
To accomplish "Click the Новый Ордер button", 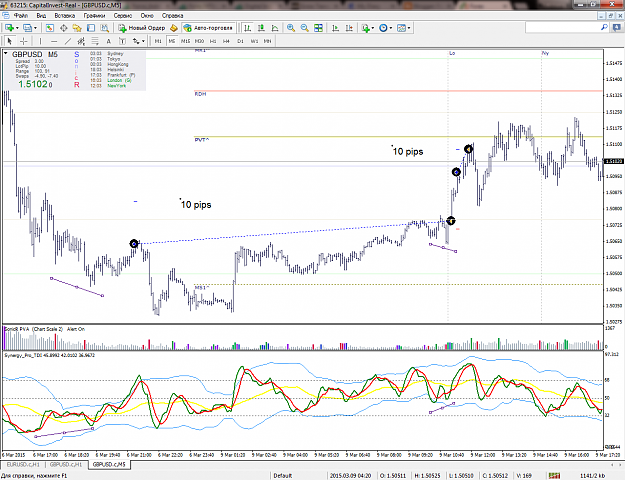I will point(142,28).
